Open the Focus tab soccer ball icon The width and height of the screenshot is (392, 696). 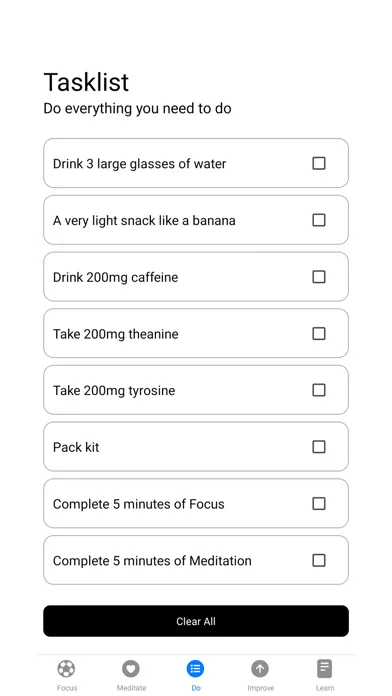point(66,668)
